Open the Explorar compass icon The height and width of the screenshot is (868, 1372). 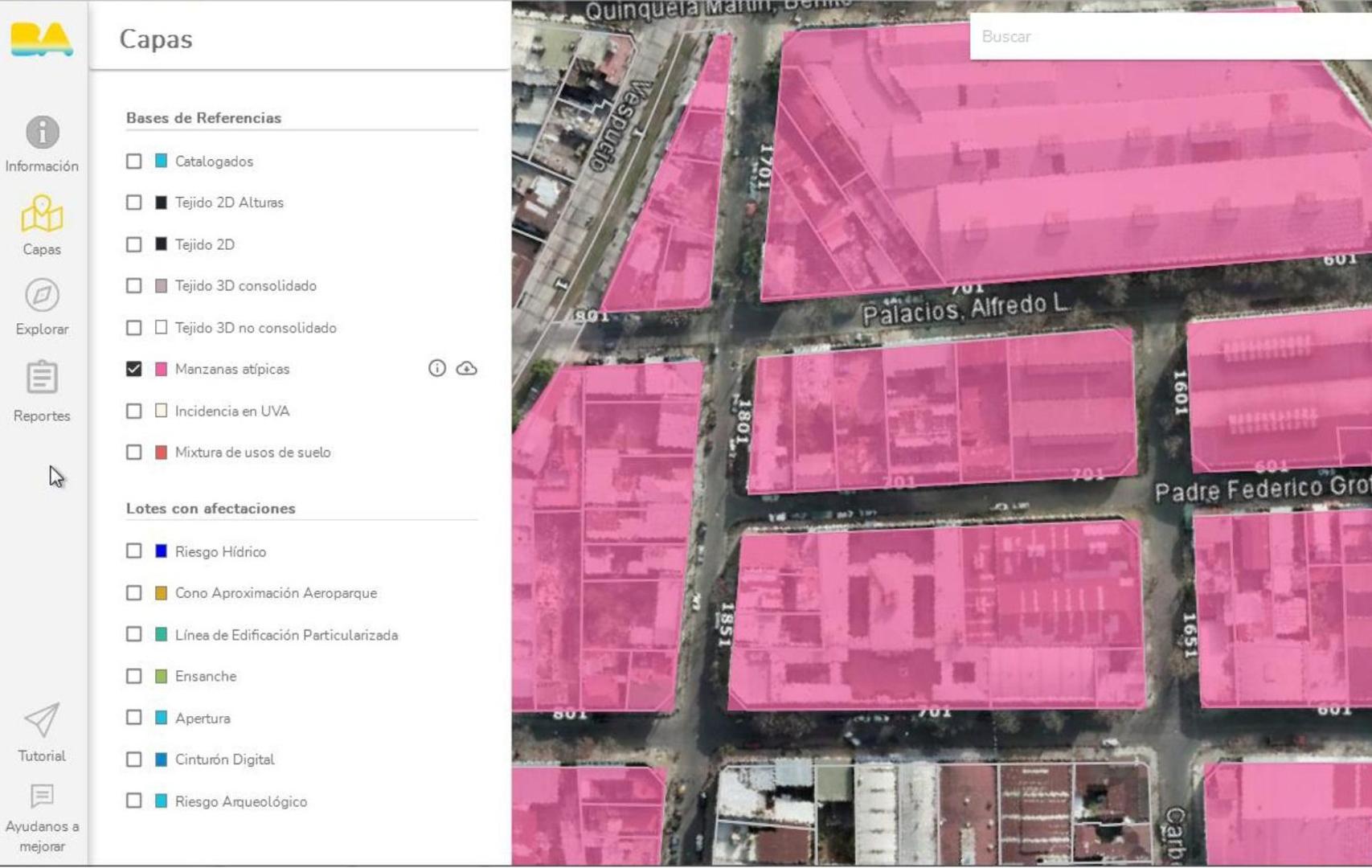[x=42, y=296]
